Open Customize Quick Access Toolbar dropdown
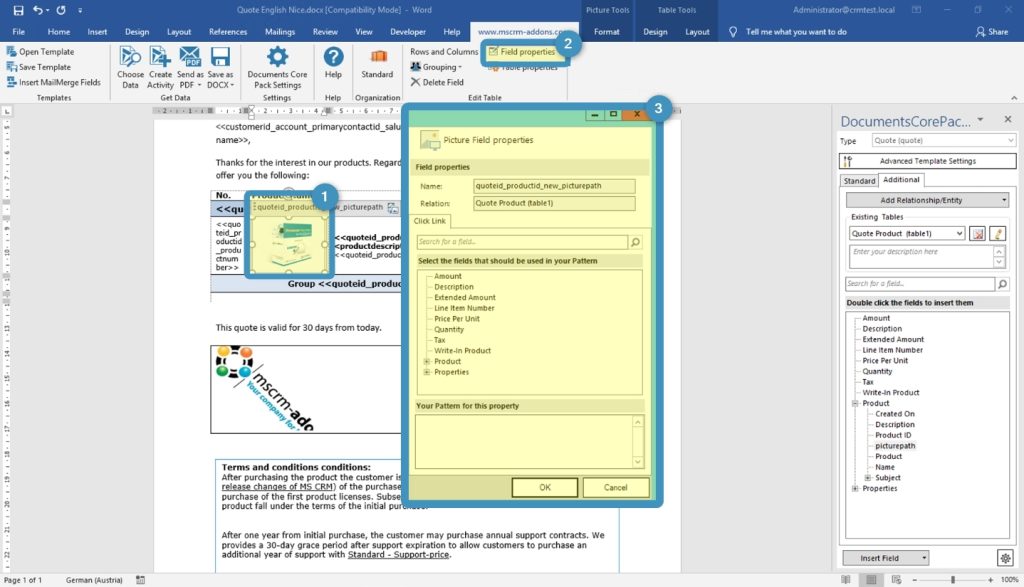Image resolution: width=1024 pixels, height=587 pixels. 80,10
